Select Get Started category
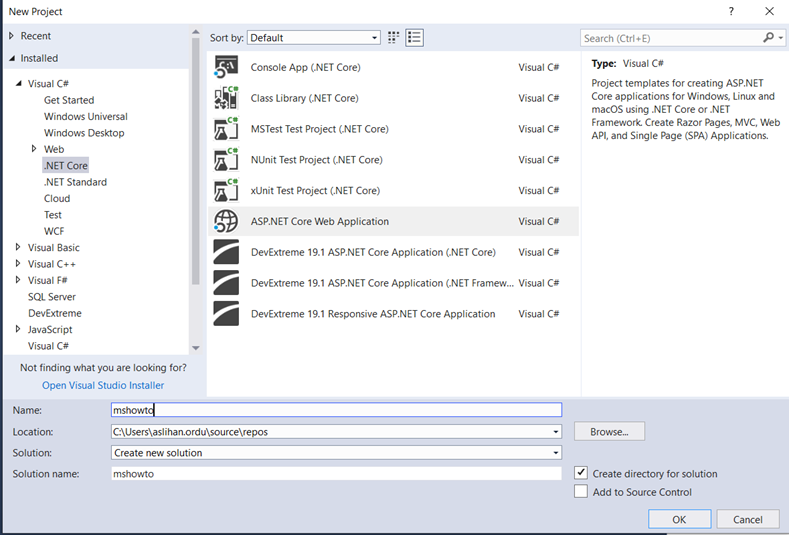789x535 pixels. point(69,100)
